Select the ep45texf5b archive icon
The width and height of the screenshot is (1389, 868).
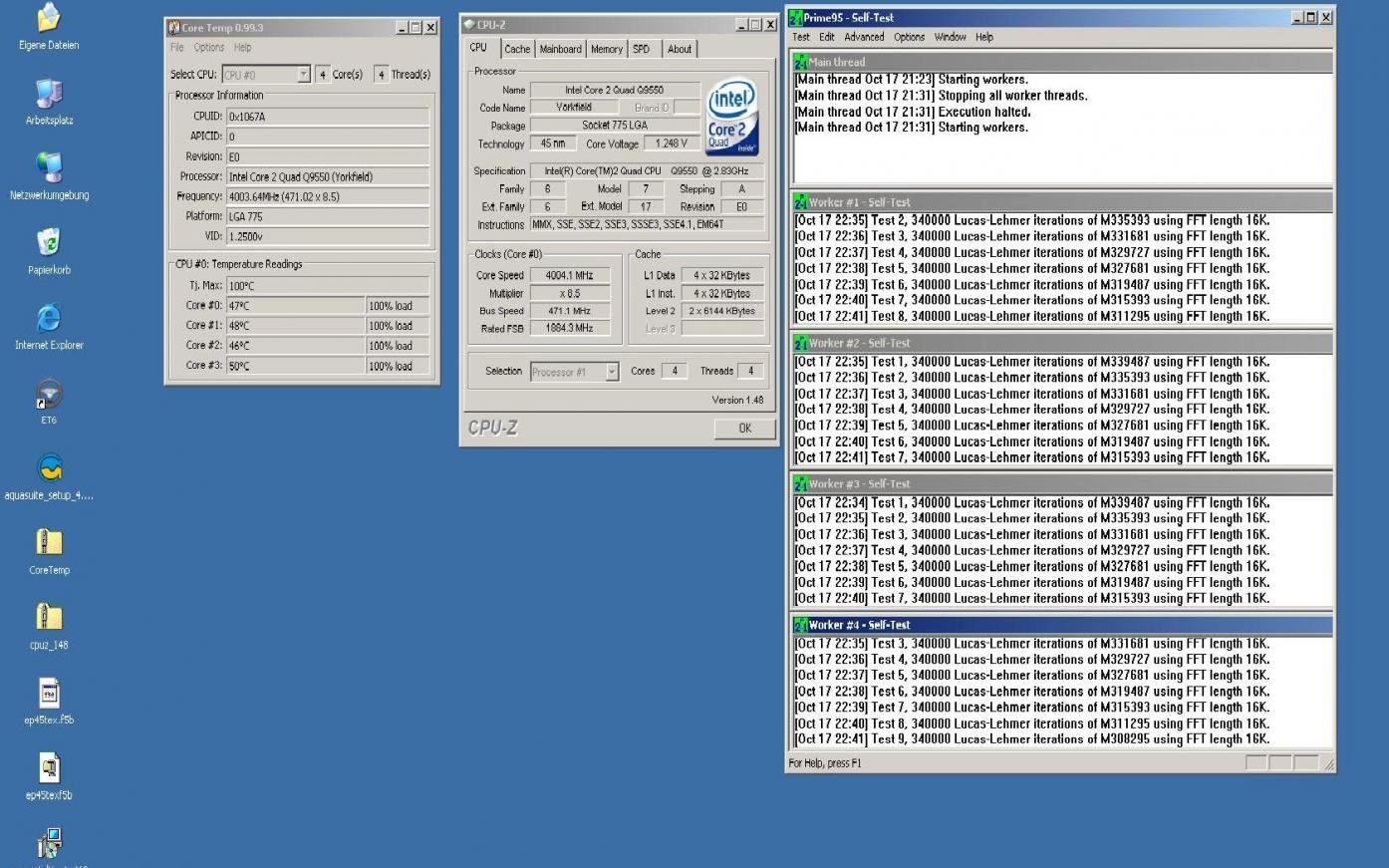(49, 768)
